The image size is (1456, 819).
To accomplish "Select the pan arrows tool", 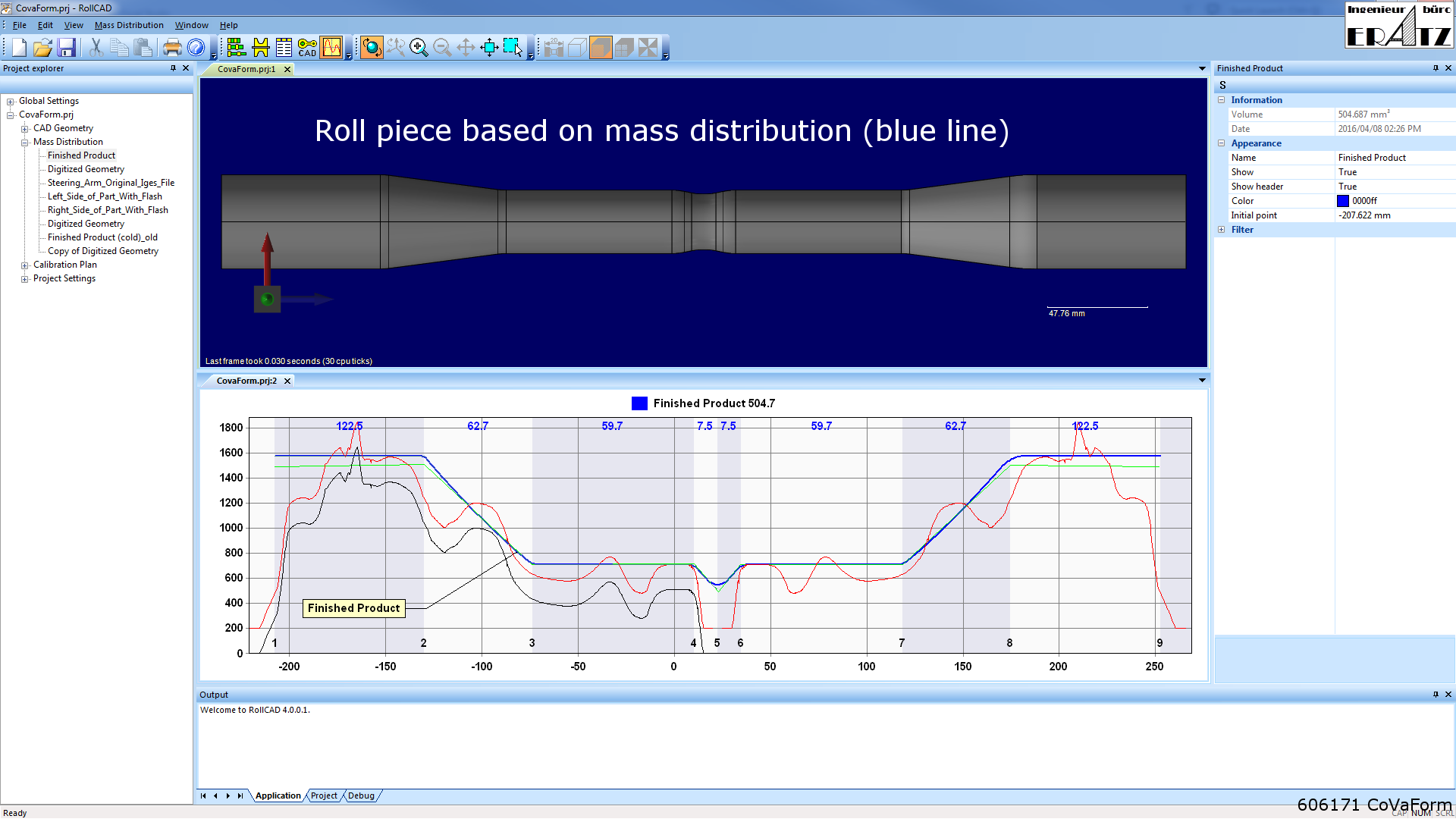I will (x=466, y=48).
